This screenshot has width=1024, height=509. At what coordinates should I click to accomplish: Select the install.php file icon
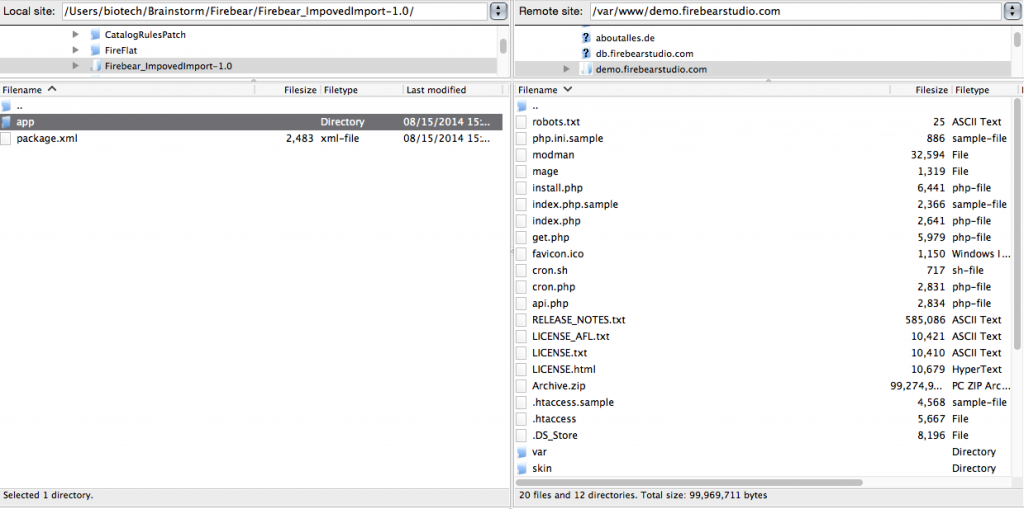pyautogui.click(x=521, y=188)
